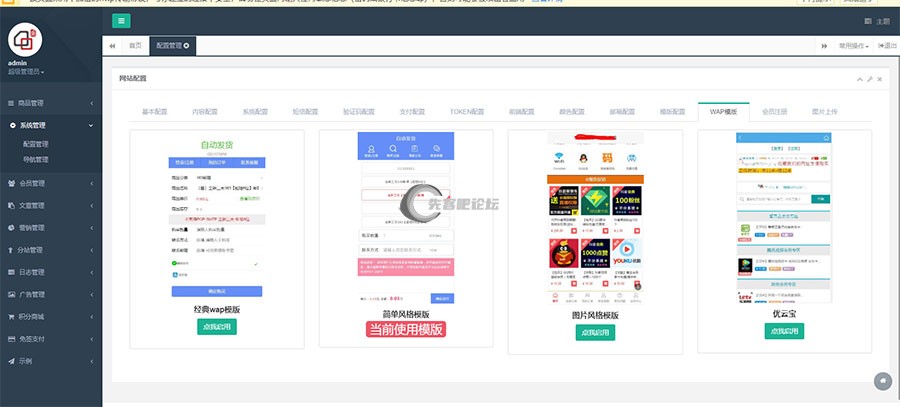Close the 配置管理 tab via X icon

pos(186,46)
